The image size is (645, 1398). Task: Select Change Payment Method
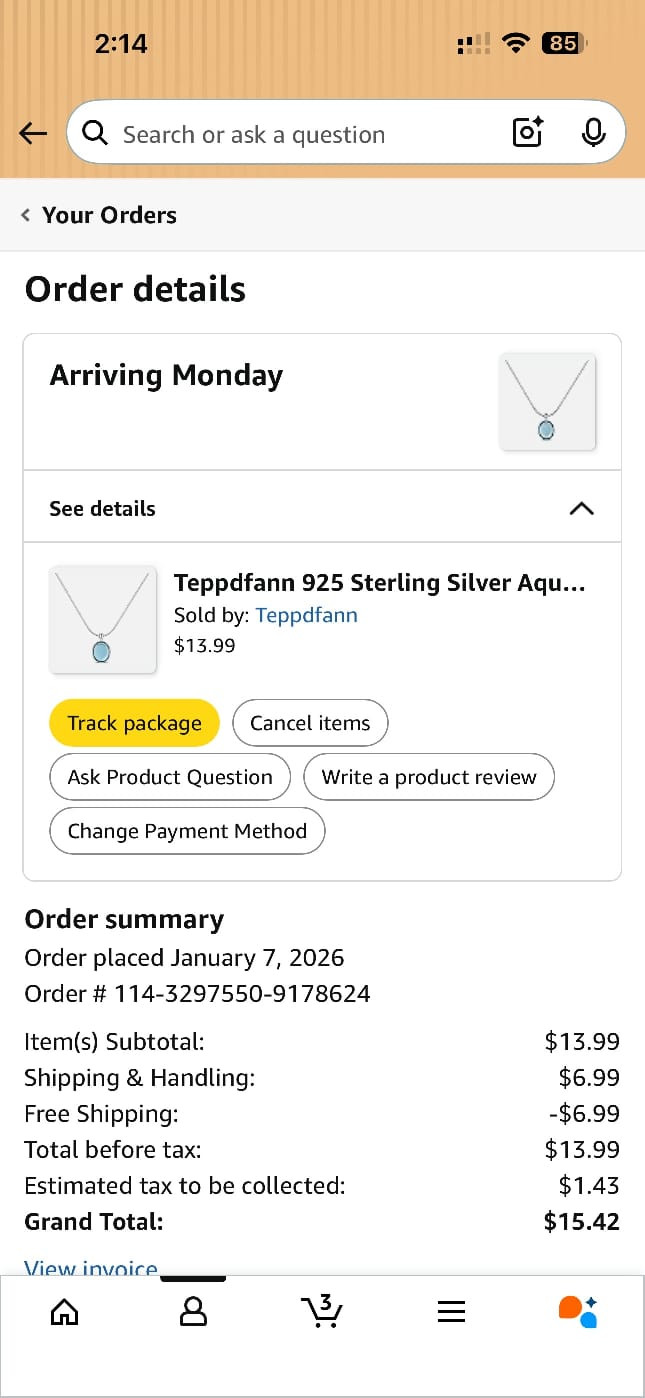pos(187,831)
